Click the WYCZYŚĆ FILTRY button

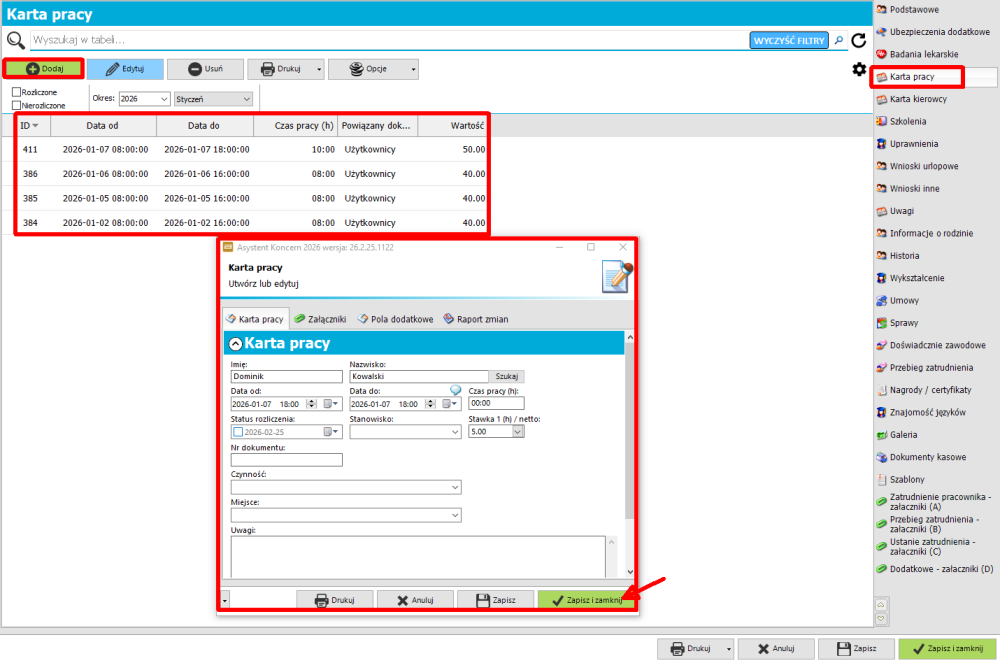click(x=789, y=40)
